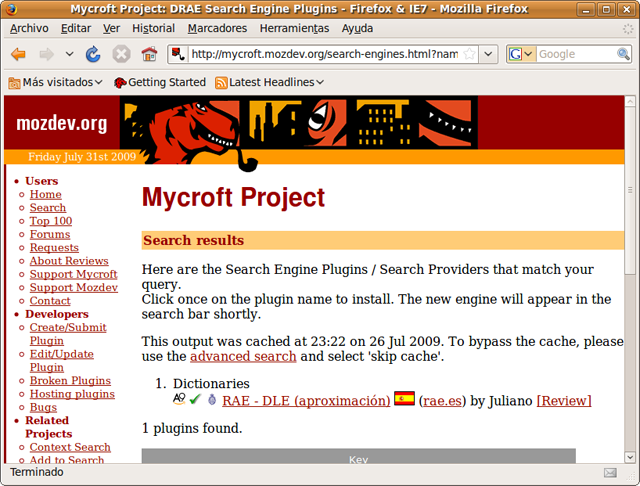This screenshot has height=486, width=640.
Task: Click inside the Google search field
Action: (x=574, y=54)
